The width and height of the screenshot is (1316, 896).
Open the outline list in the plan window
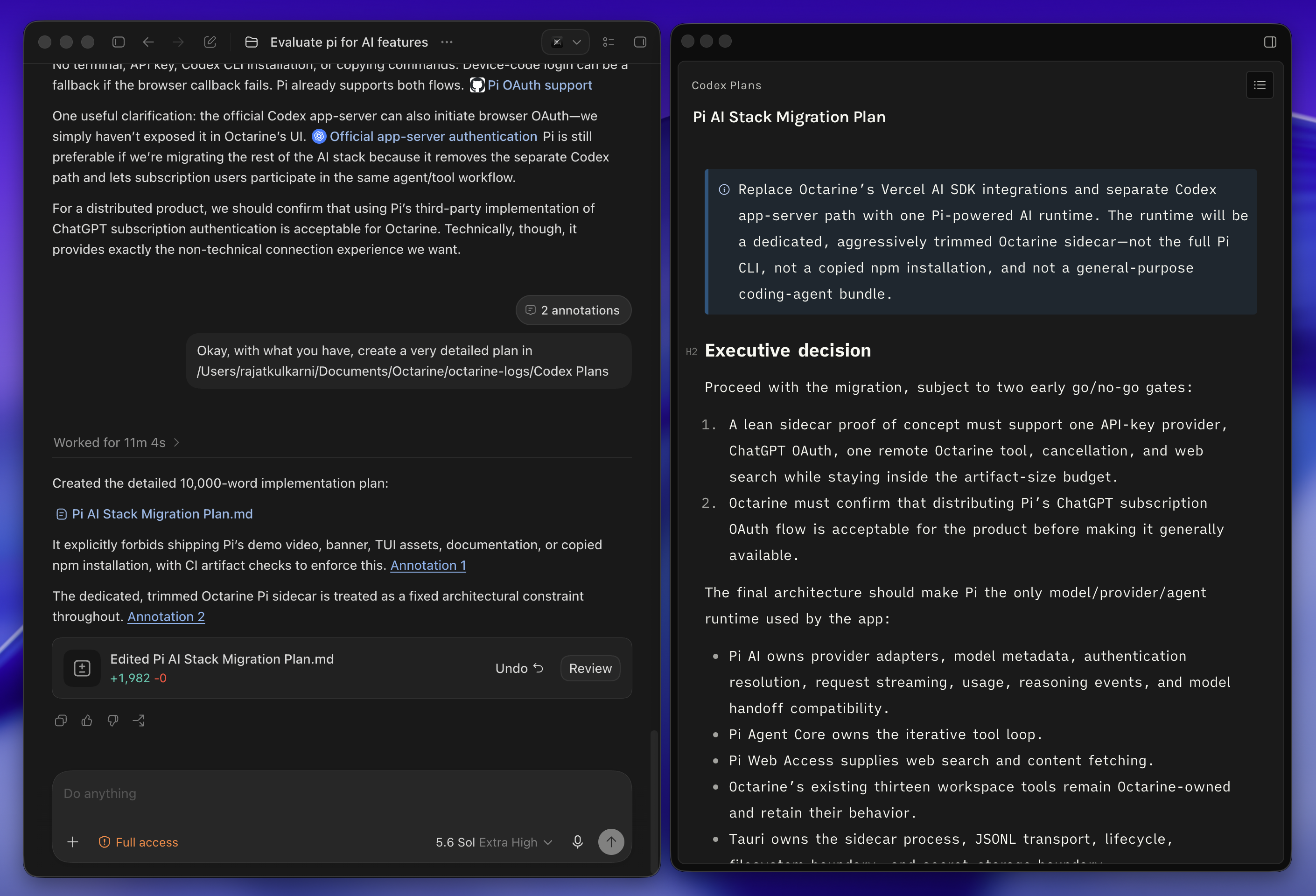[1260, 85]
